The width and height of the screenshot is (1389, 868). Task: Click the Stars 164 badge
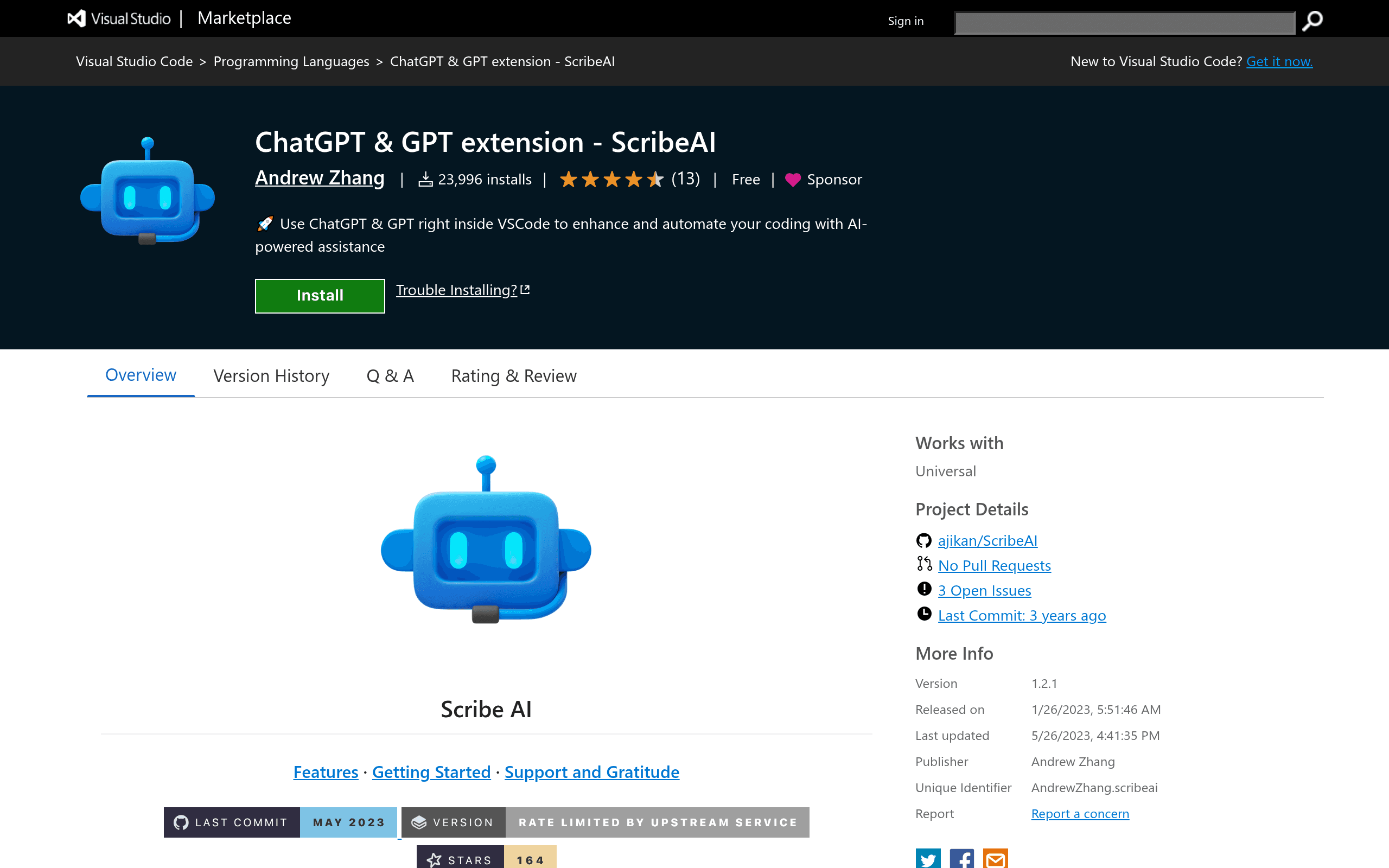[x=487, y=857]
